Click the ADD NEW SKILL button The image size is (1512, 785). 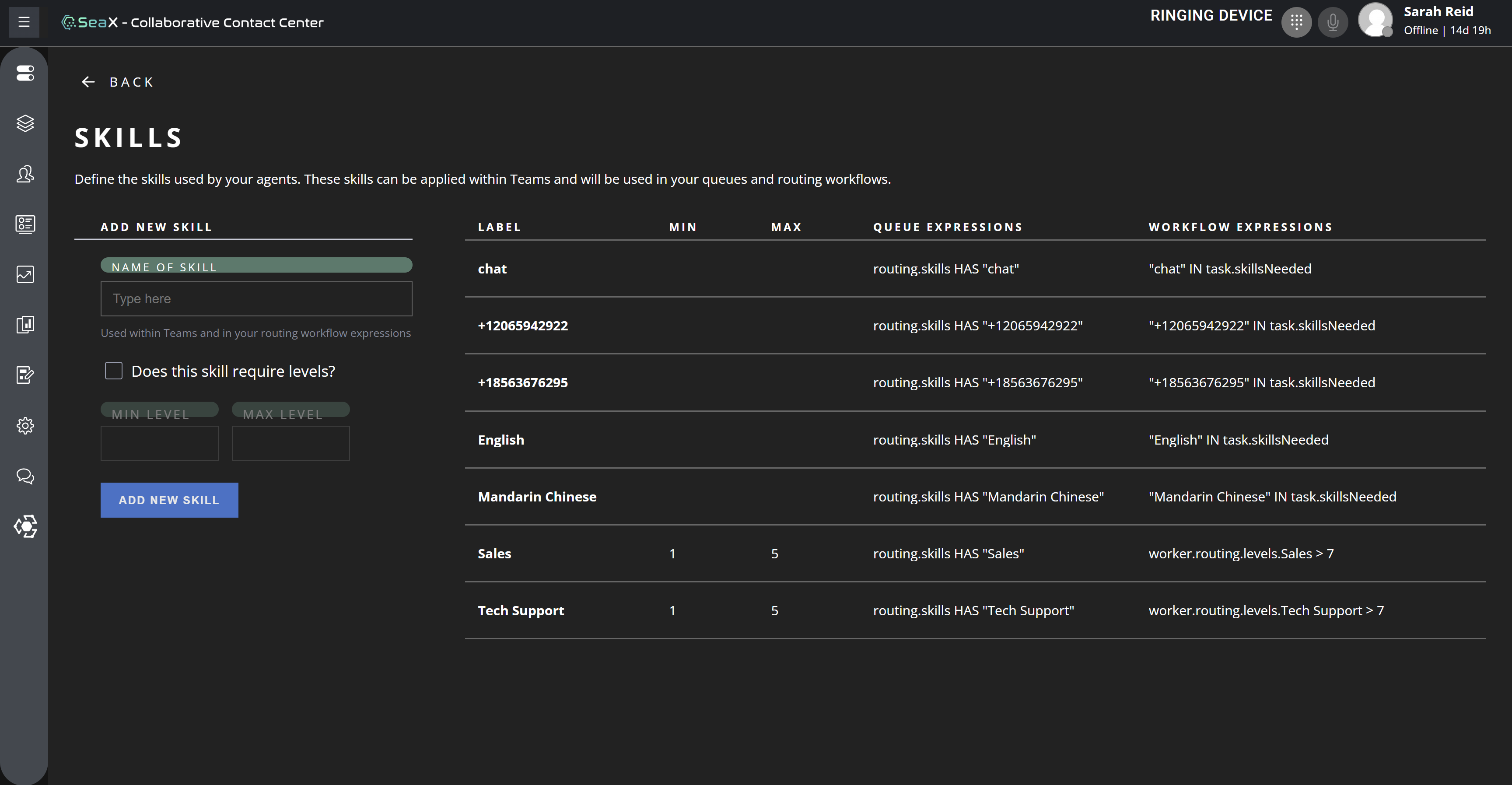(x=169, y=500)
